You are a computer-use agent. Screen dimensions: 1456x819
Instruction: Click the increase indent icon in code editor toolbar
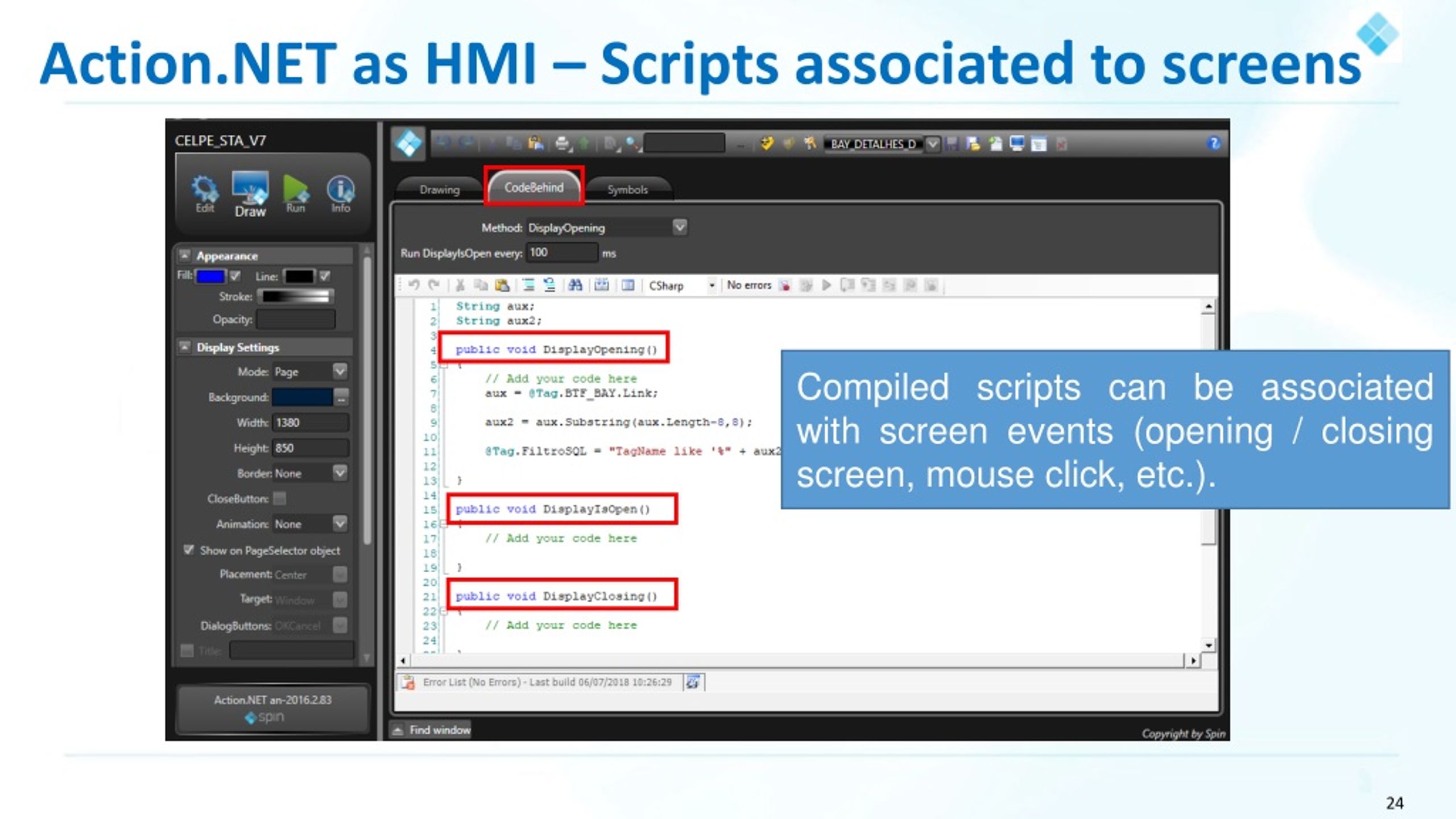[x=528, y=285]
